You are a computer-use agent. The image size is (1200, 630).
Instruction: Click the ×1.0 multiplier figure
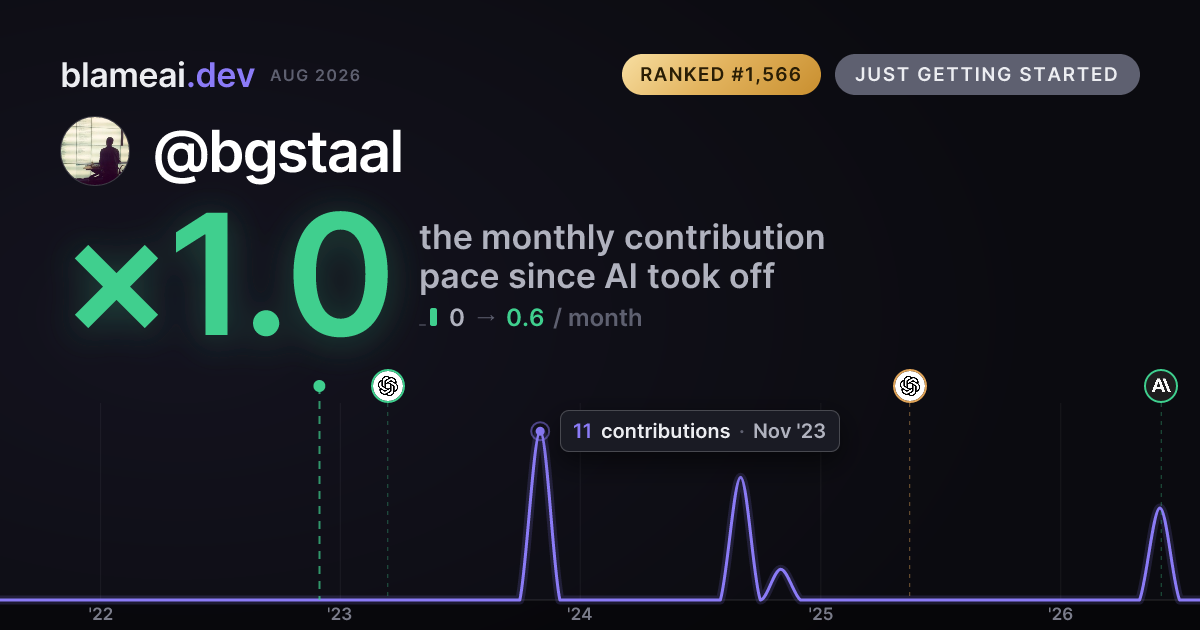231,277
